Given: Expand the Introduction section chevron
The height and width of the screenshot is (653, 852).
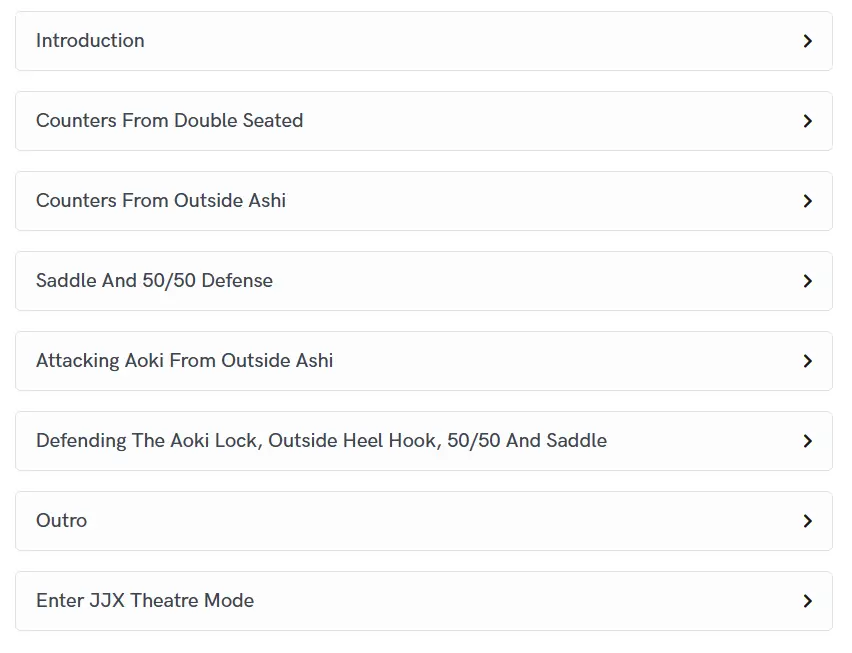Looking at the screenshot, I should [807, 41].
